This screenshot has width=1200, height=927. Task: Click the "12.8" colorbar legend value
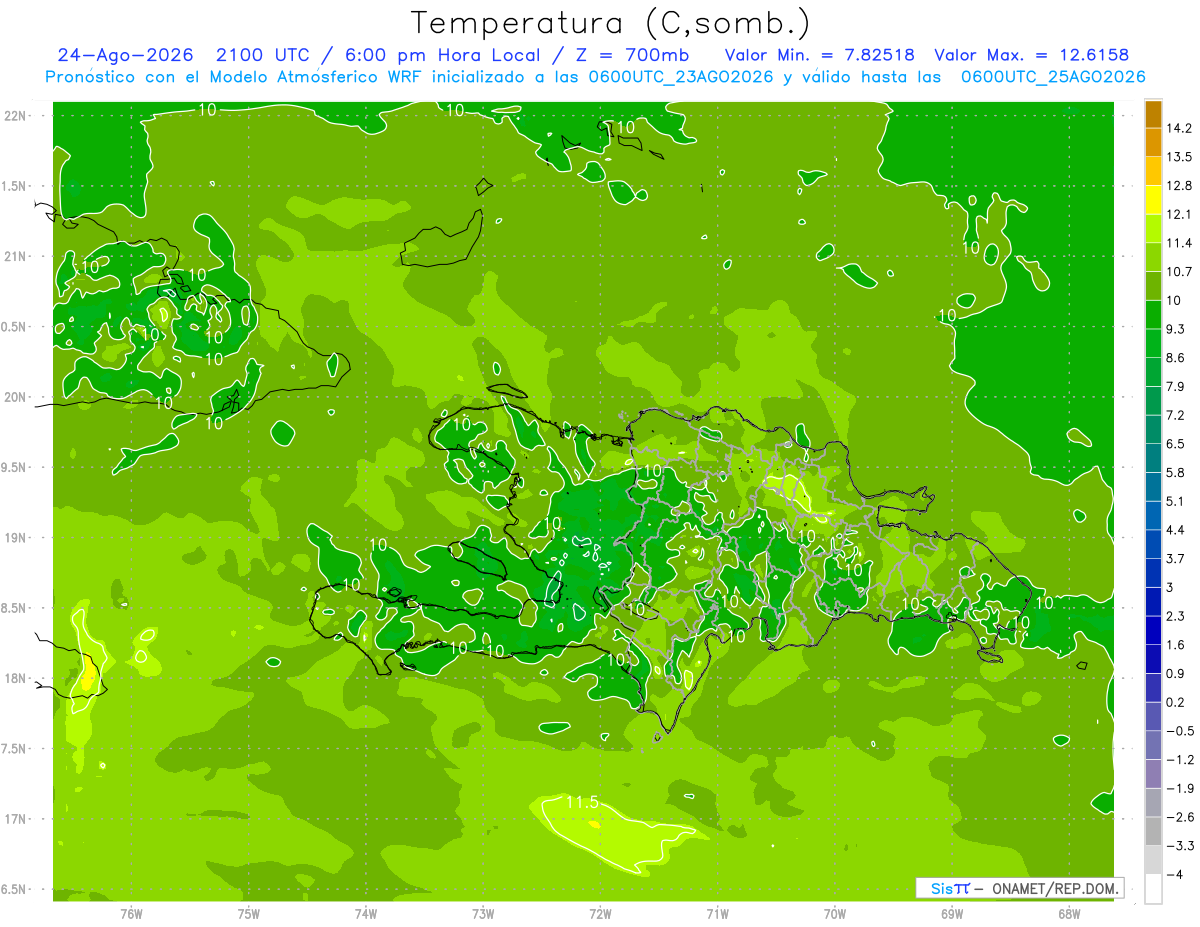pos(1179,186)
